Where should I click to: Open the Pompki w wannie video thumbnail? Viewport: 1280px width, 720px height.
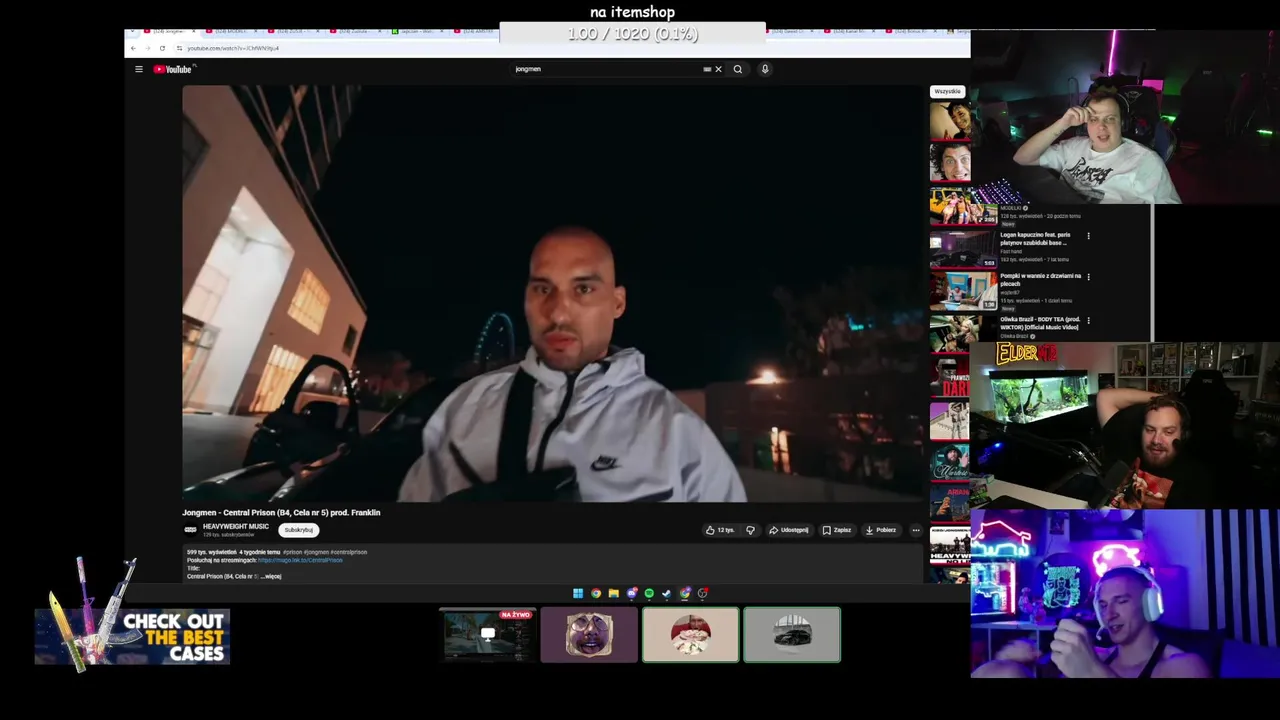tap(964, 290)
